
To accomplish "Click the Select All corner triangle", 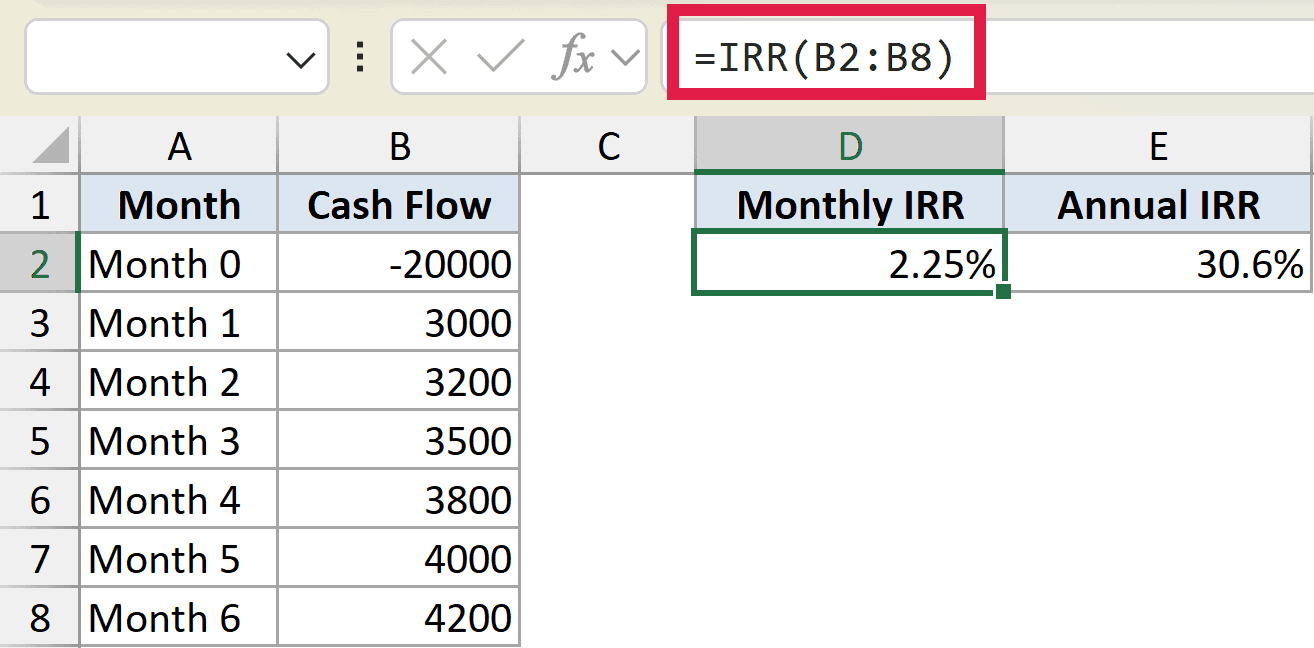I will click(51, 147).
